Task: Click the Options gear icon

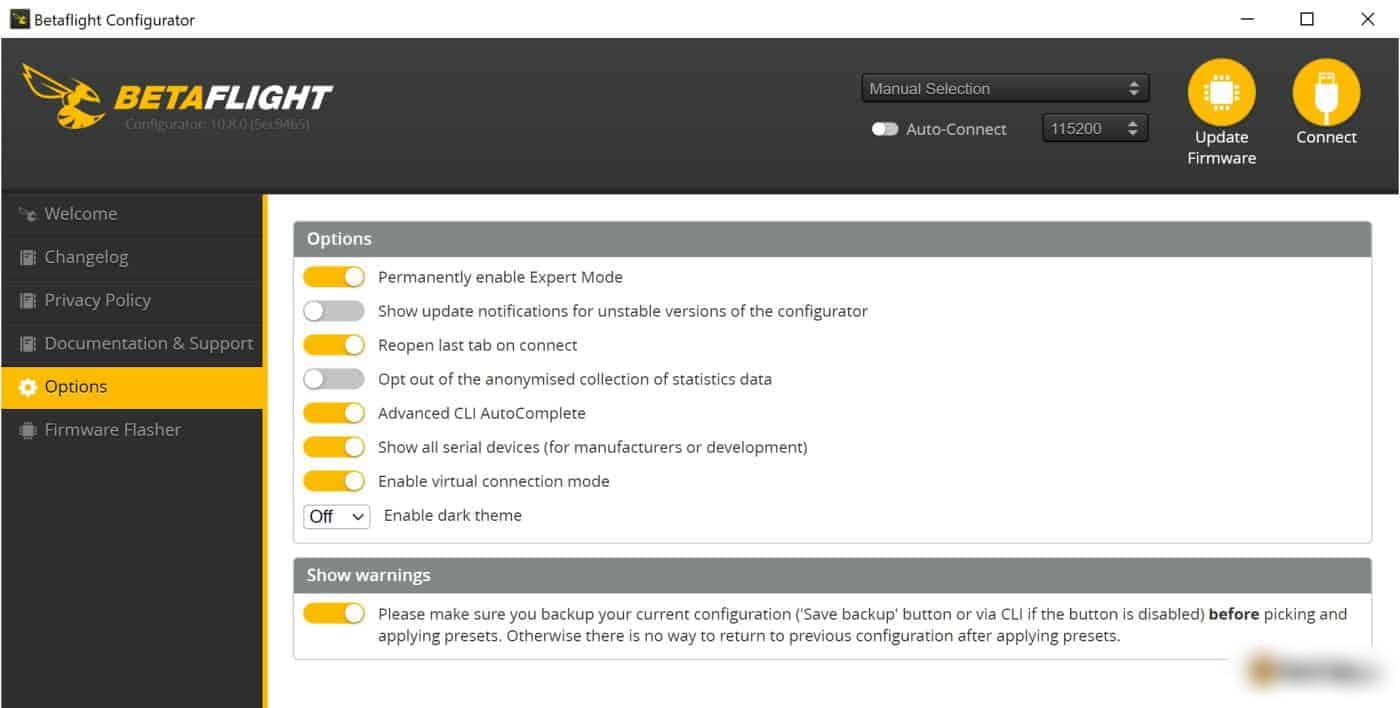Action: (x=28, y=387)
